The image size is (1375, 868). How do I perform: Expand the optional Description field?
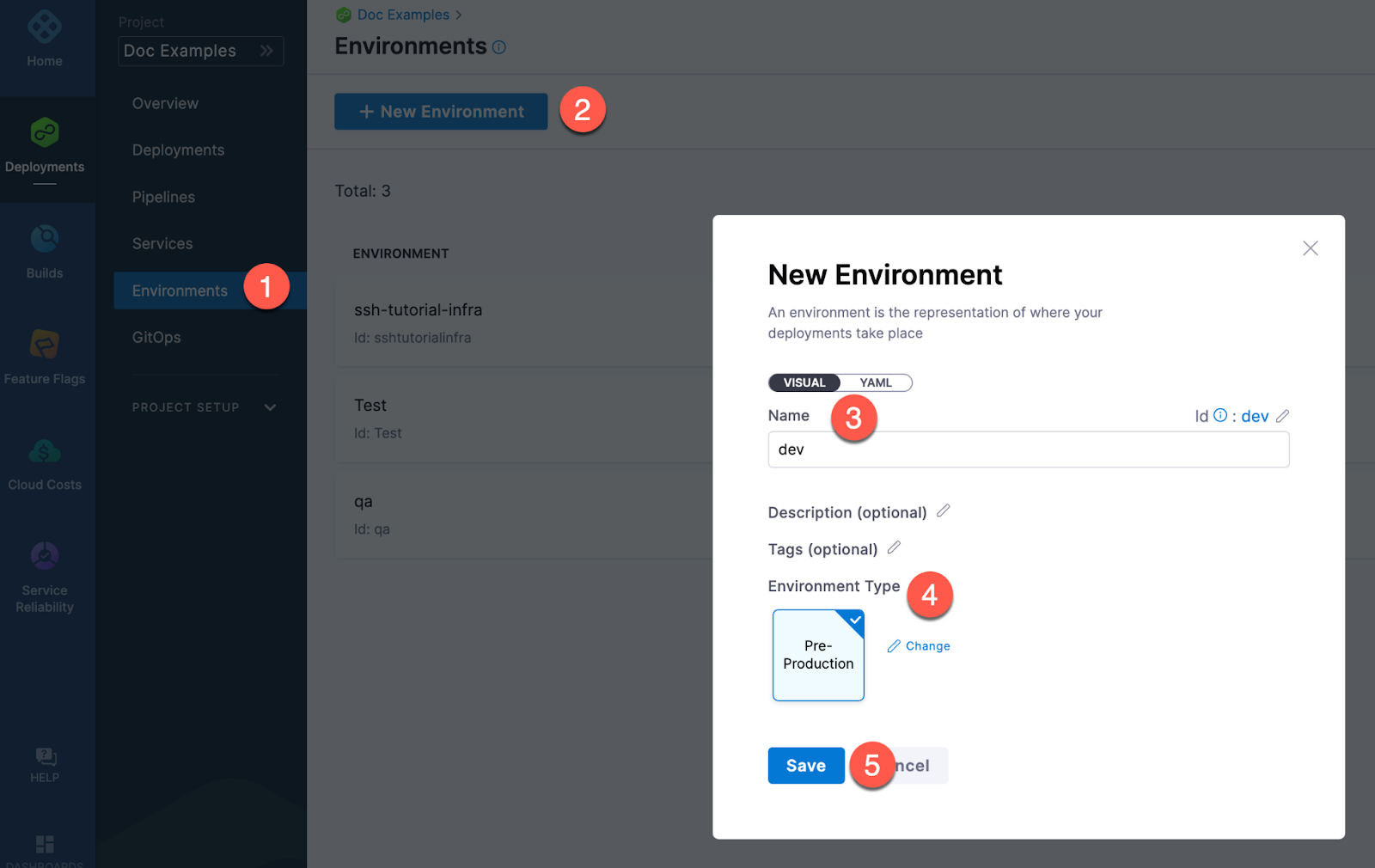click(x=943, y=511)
